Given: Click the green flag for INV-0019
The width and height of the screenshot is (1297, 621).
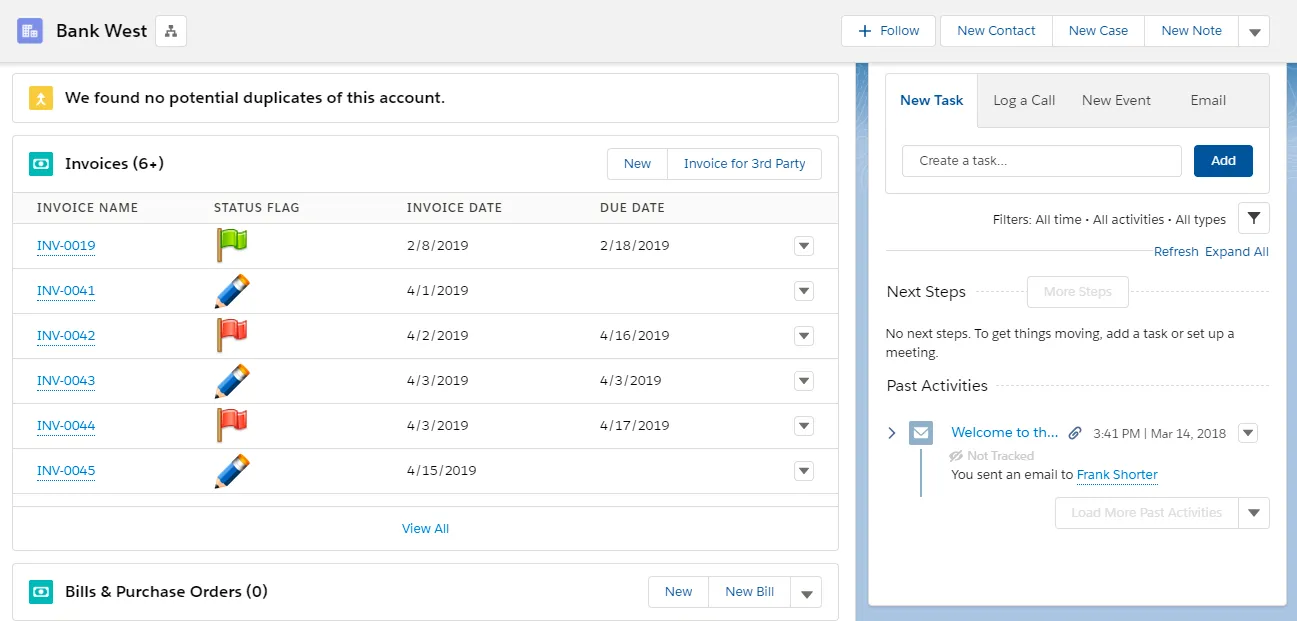Looking at the screenshot, I should tap(231, 245).
